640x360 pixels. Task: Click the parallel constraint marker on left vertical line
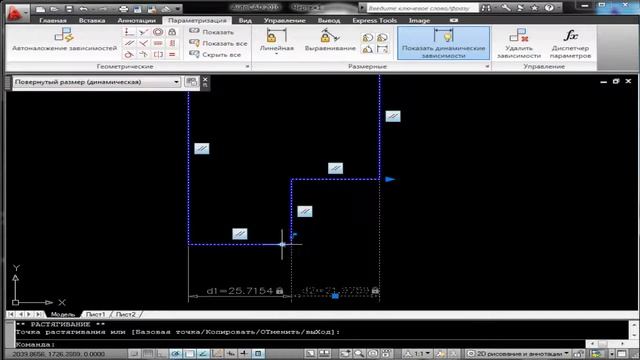click(x=202, y=149)
